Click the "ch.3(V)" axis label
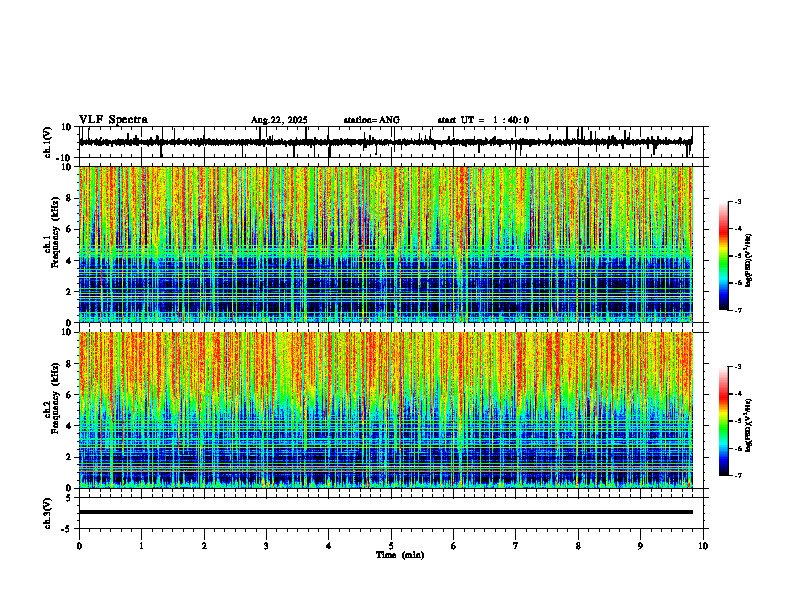792x612 pixels. pos(48,513)
